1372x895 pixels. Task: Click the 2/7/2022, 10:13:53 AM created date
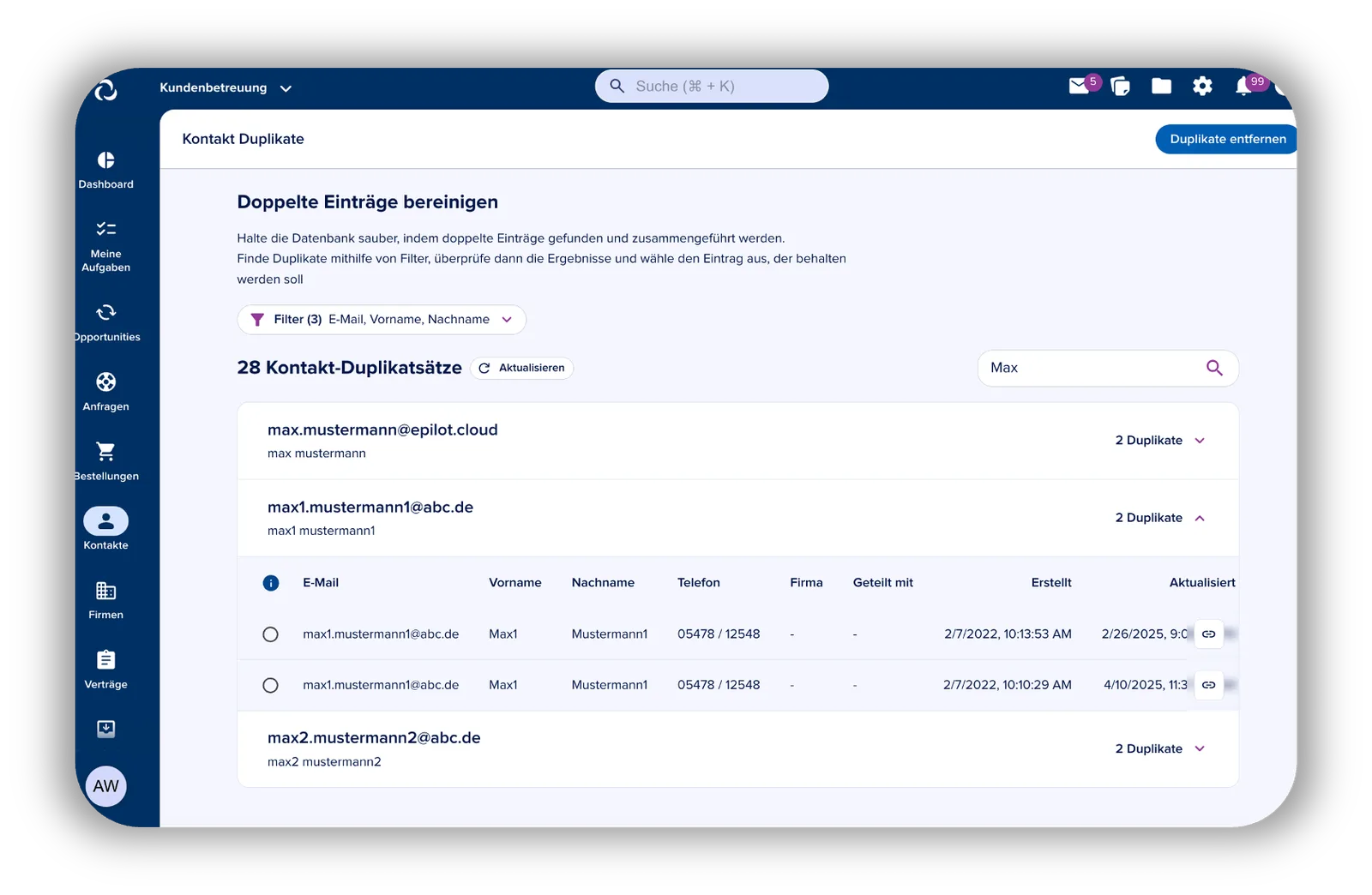1008,634
